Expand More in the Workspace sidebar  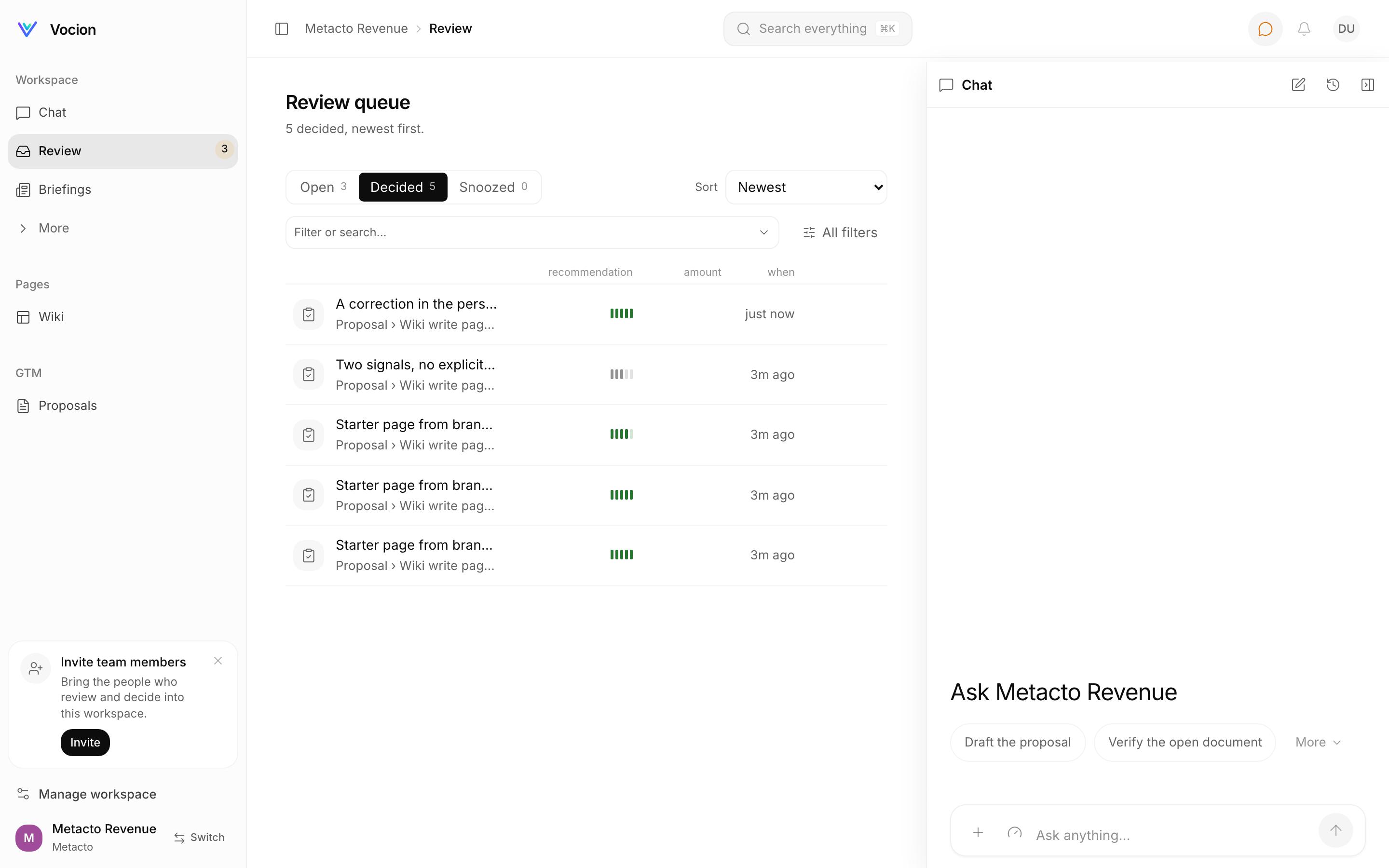pyautogui.click(x=123, y=228)
